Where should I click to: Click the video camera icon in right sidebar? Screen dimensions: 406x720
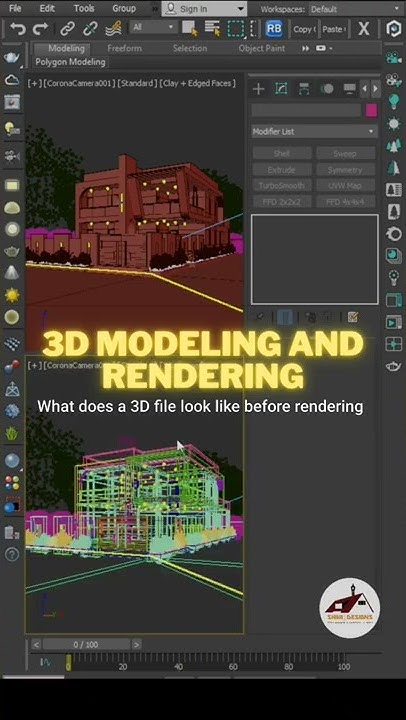(393, 58)
